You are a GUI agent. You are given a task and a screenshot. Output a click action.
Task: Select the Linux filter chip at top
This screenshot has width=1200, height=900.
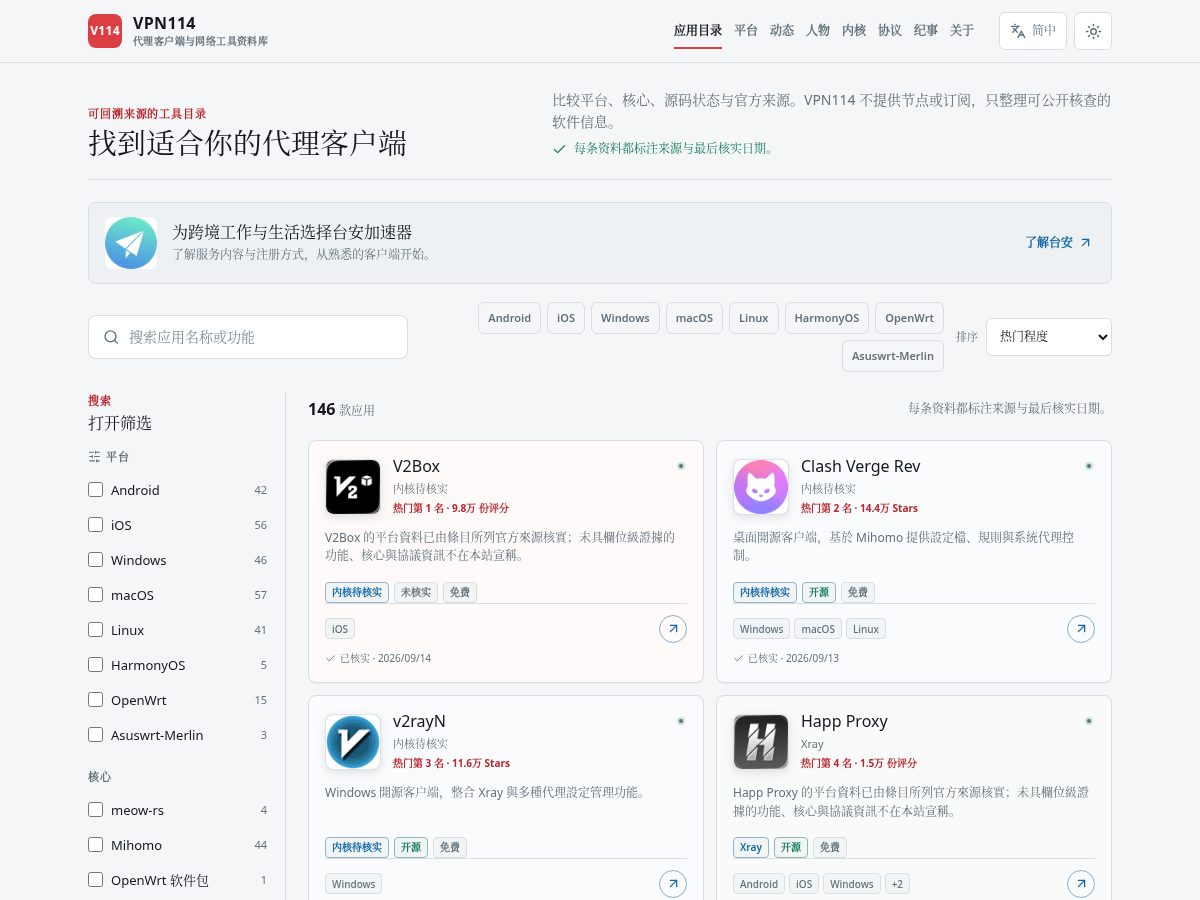point(754,318)
